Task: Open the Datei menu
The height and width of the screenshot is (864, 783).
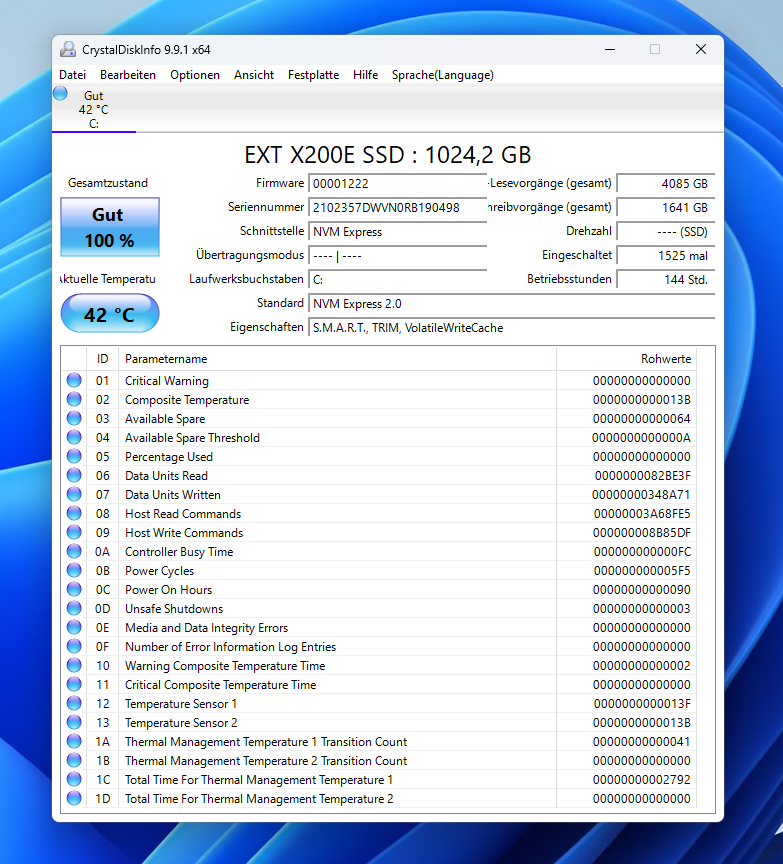Action: point(72,75)
